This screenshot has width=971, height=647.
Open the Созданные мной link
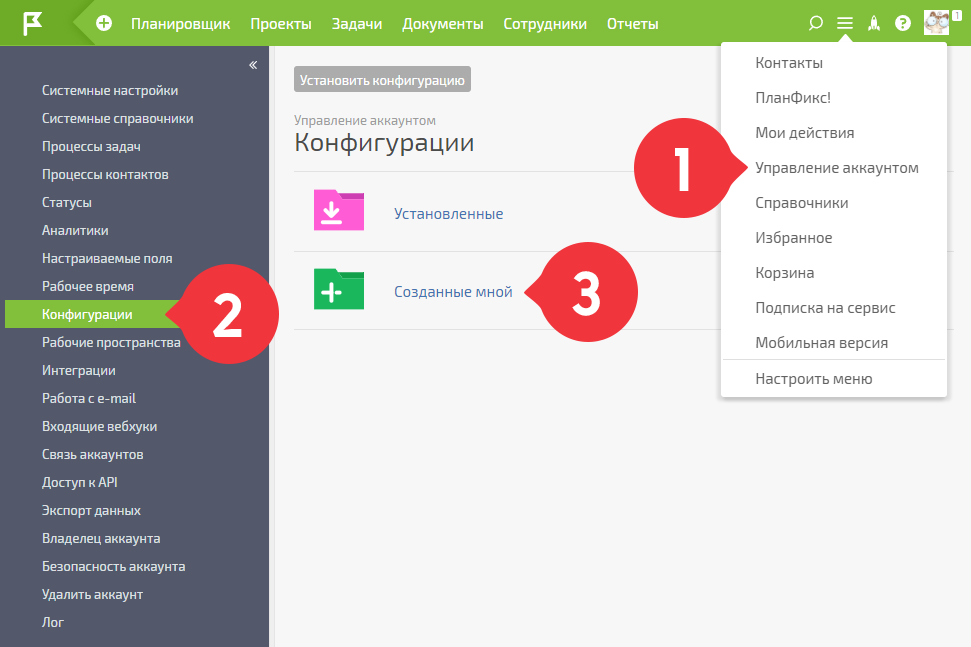[453, 292]
